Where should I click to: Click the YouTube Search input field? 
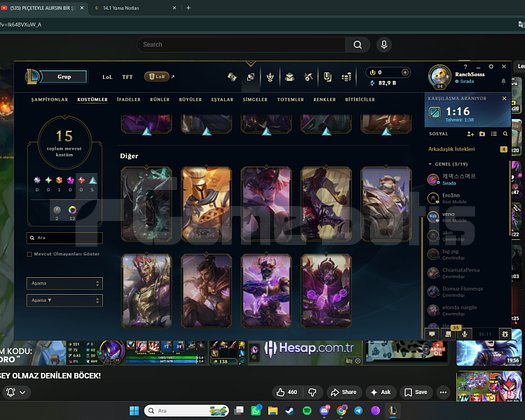(241, 45)
